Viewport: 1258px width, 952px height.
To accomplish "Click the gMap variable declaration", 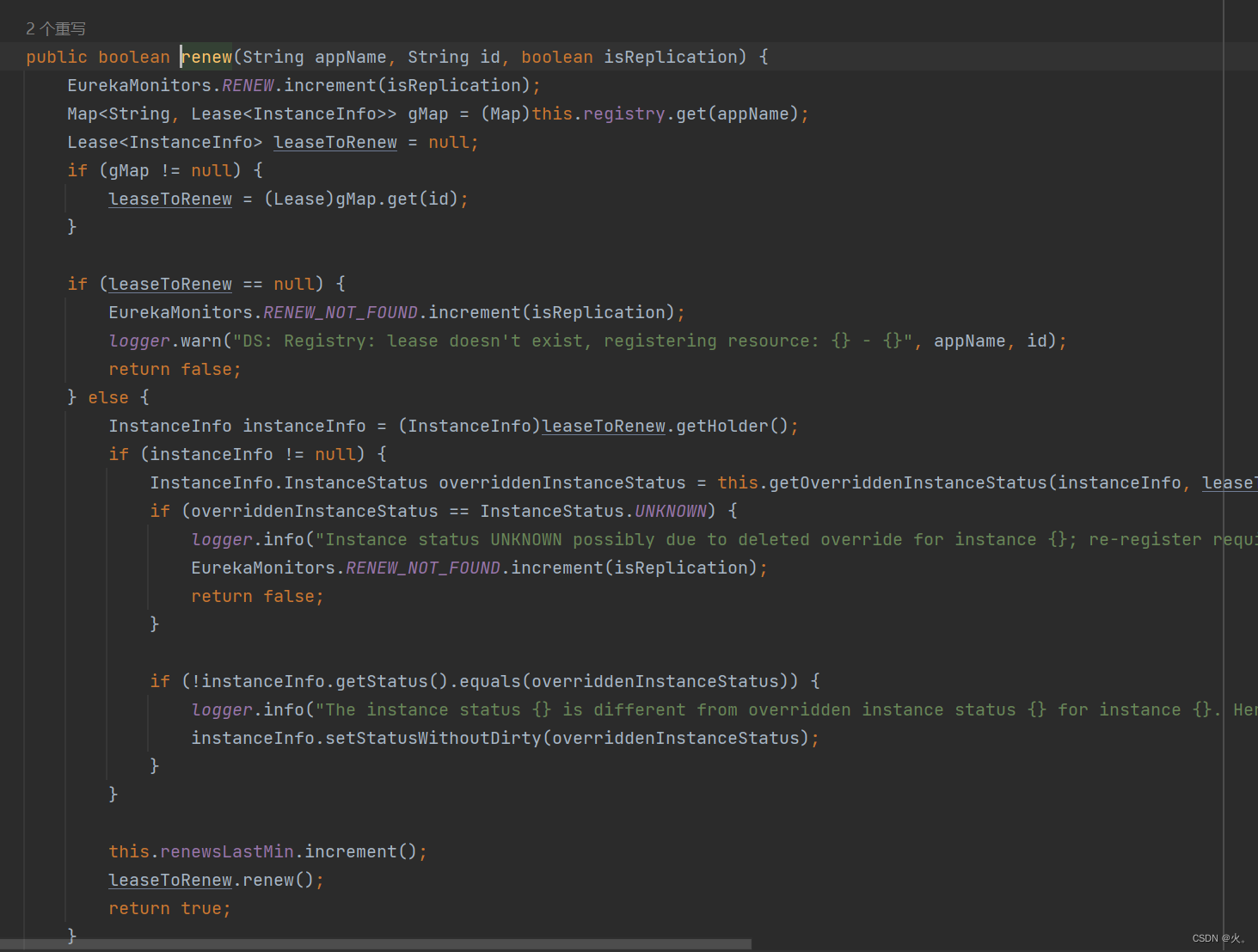I will pos(428,114).
